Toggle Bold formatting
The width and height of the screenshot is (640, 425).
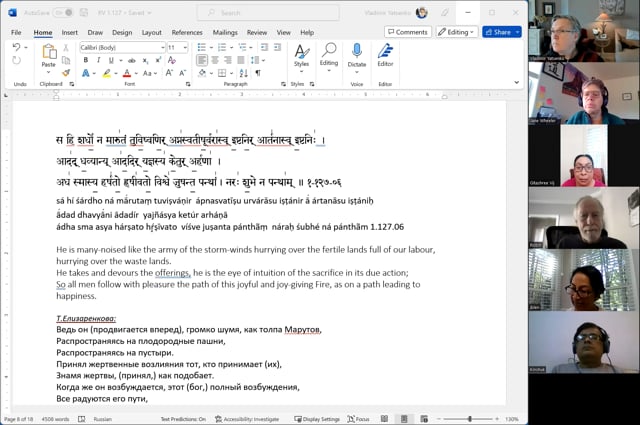86,60
